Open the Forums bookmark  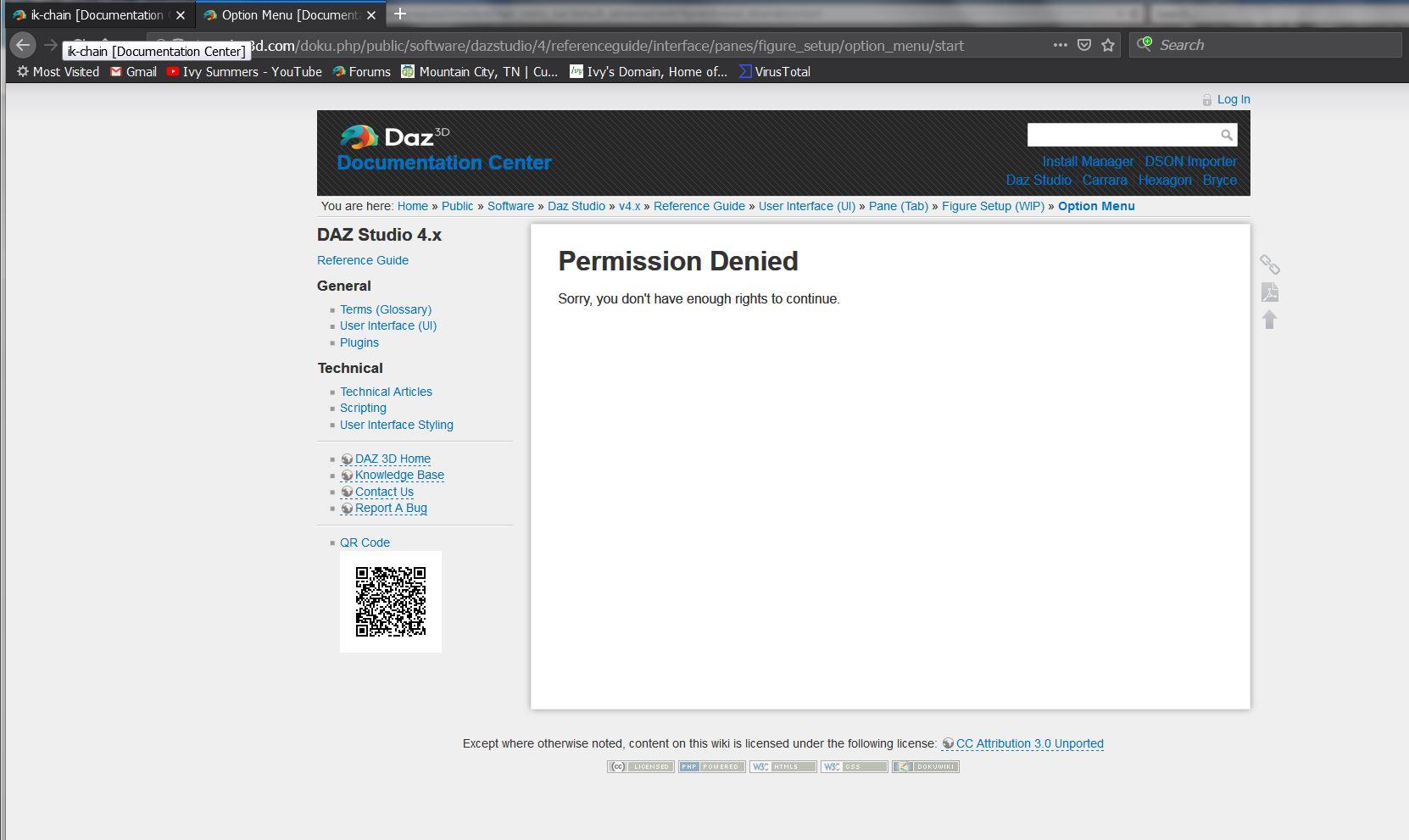tap(362, 72)
